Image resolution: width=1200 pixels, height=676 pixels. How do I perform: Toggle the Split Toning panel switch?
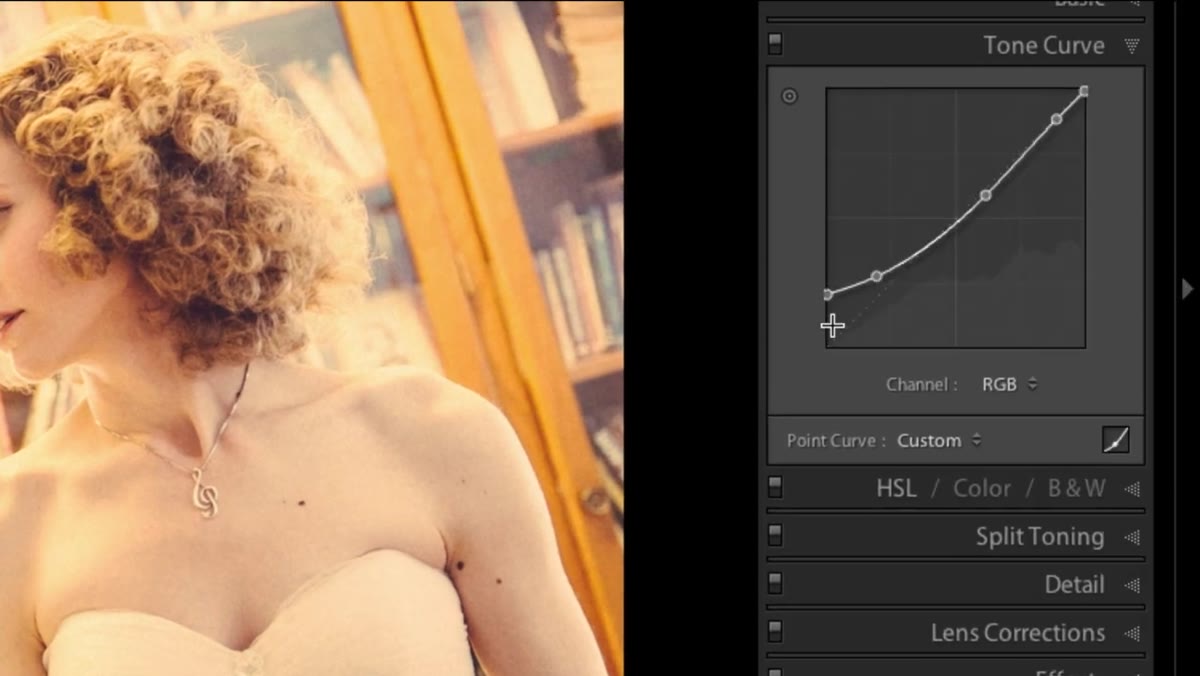tap(775, 536)
